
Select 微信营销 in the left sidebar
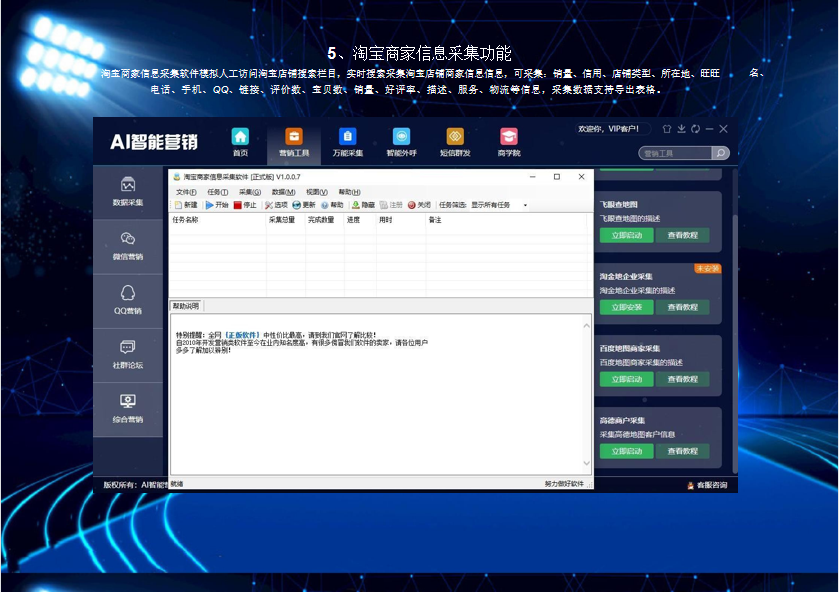[128, 246]
